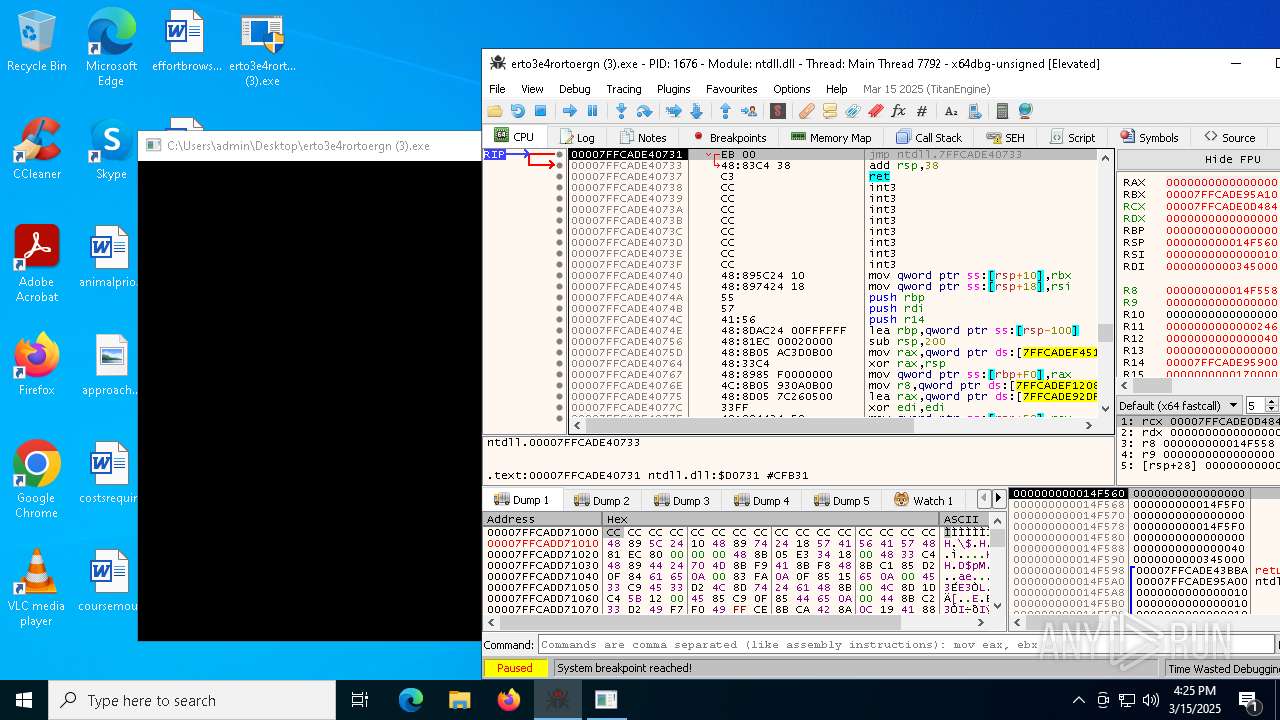Open the Debug menu
Image resolution: width=1280 pixels, height=720 pixels.
pyautogui.click(x=575, y=89)
